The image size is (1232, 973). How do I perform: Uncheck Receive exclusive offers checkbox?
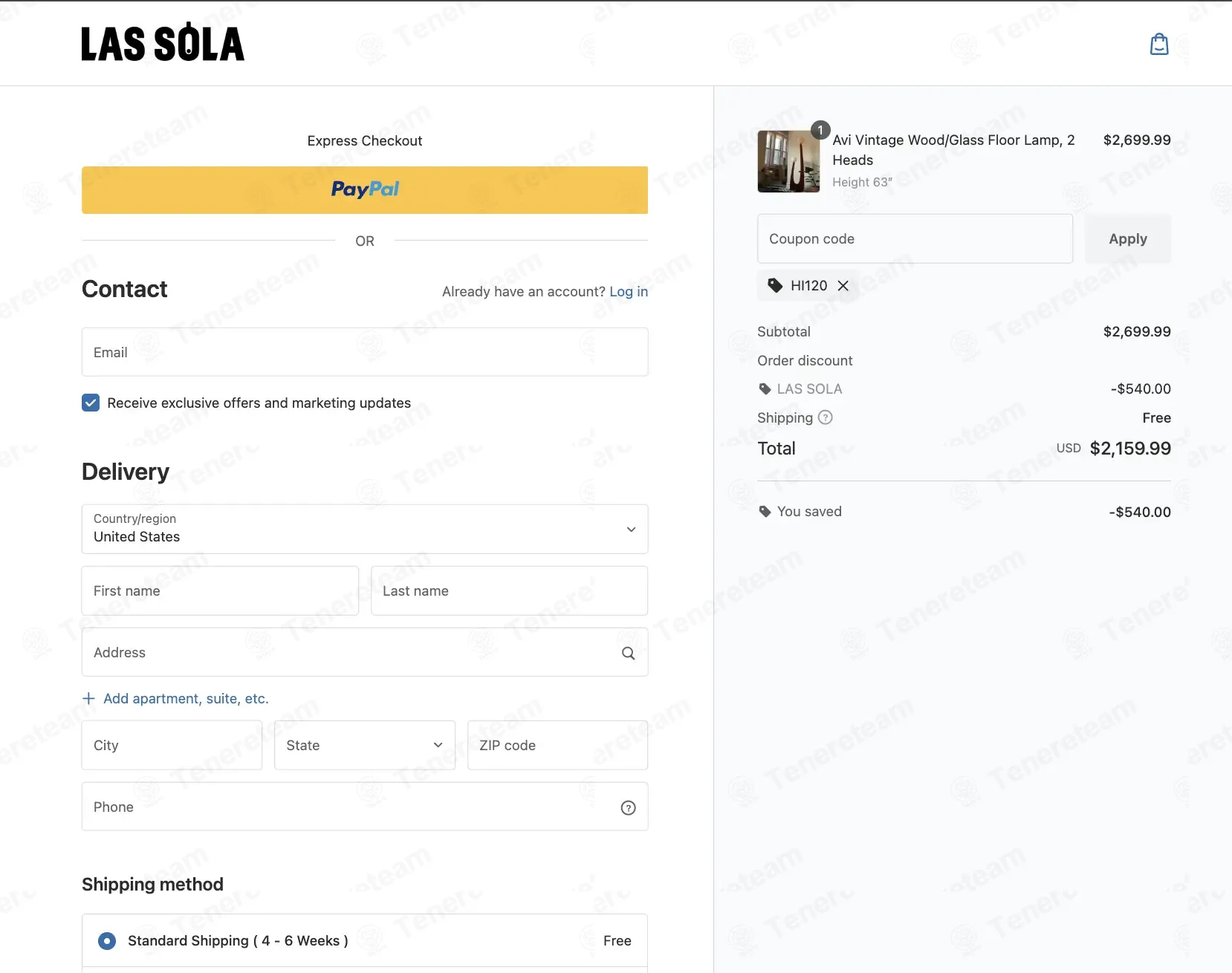pos(91,403)
